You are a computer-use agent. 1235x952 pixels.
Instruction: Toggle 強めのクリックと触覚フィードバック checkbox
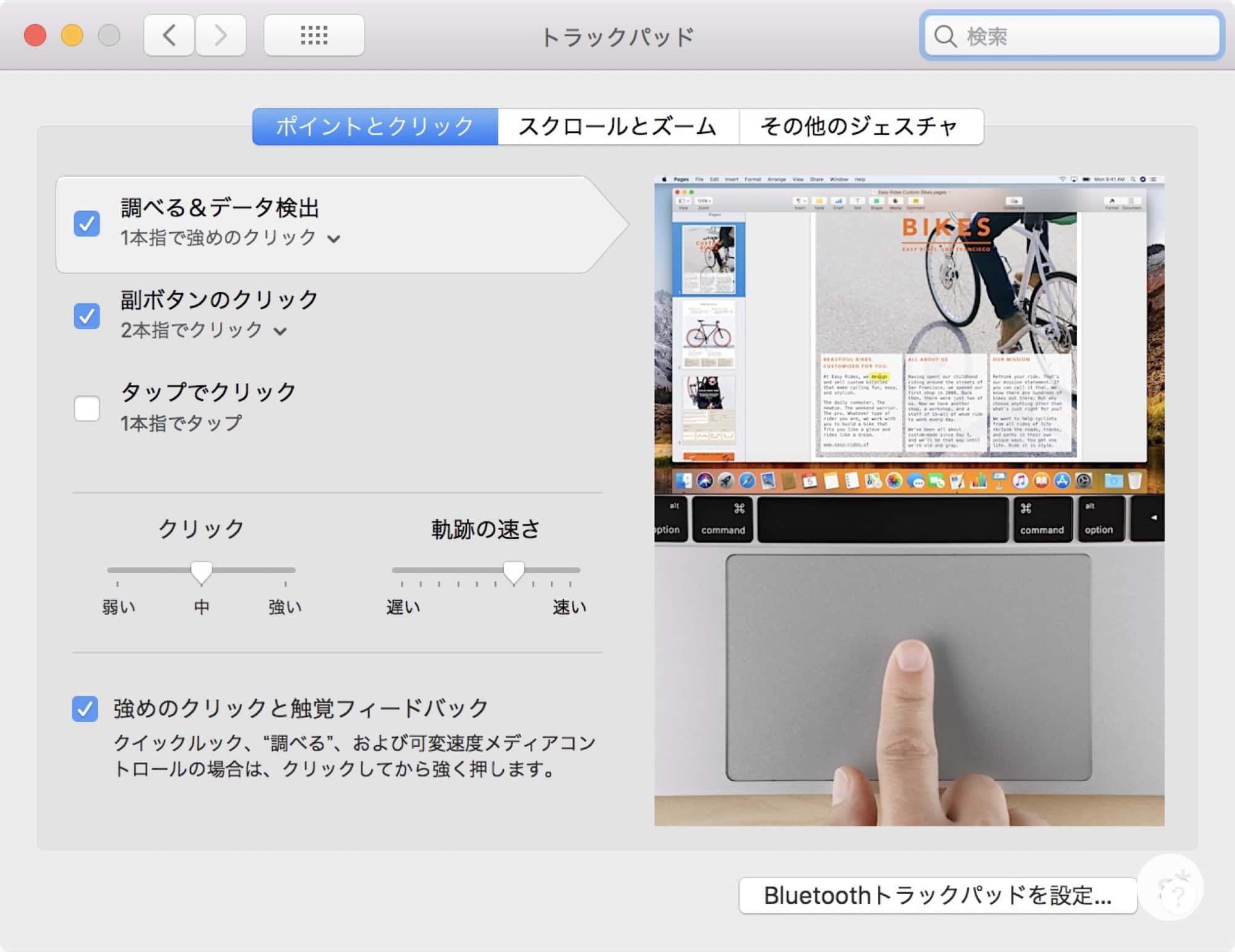point(85,708)
